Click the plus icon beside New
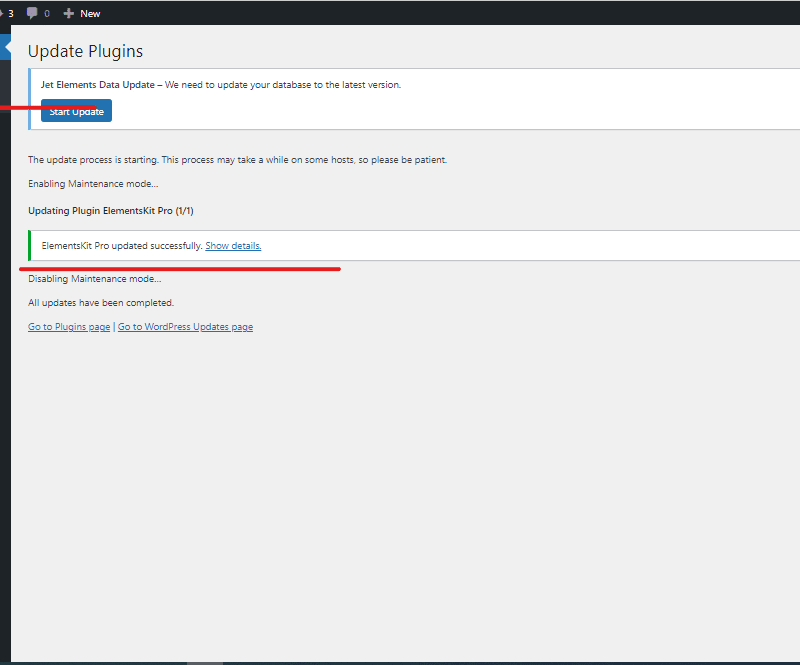800x665 pixels. point(68,13)
